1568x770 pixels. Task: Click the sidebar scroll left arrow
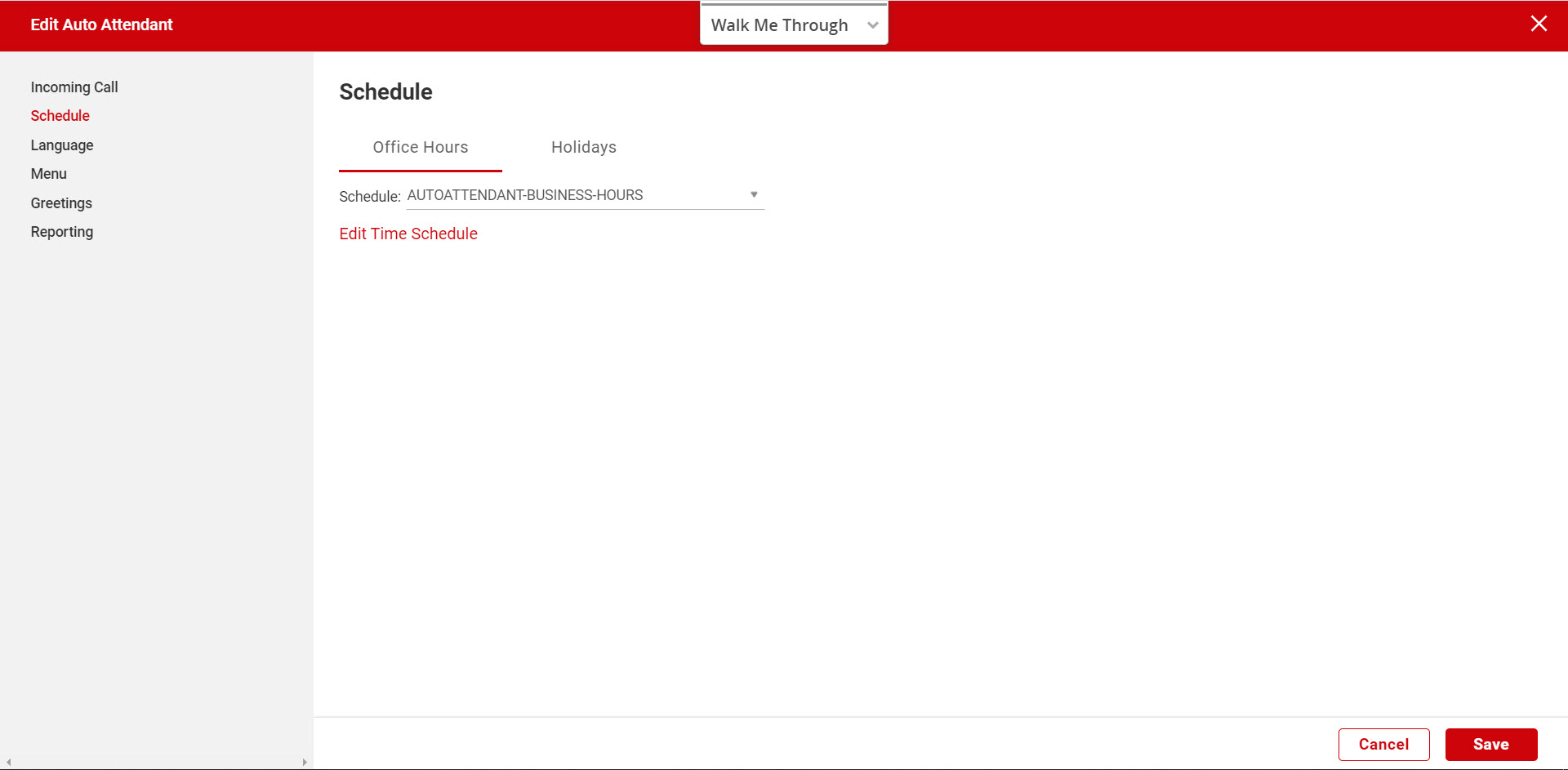pos(8,763)
